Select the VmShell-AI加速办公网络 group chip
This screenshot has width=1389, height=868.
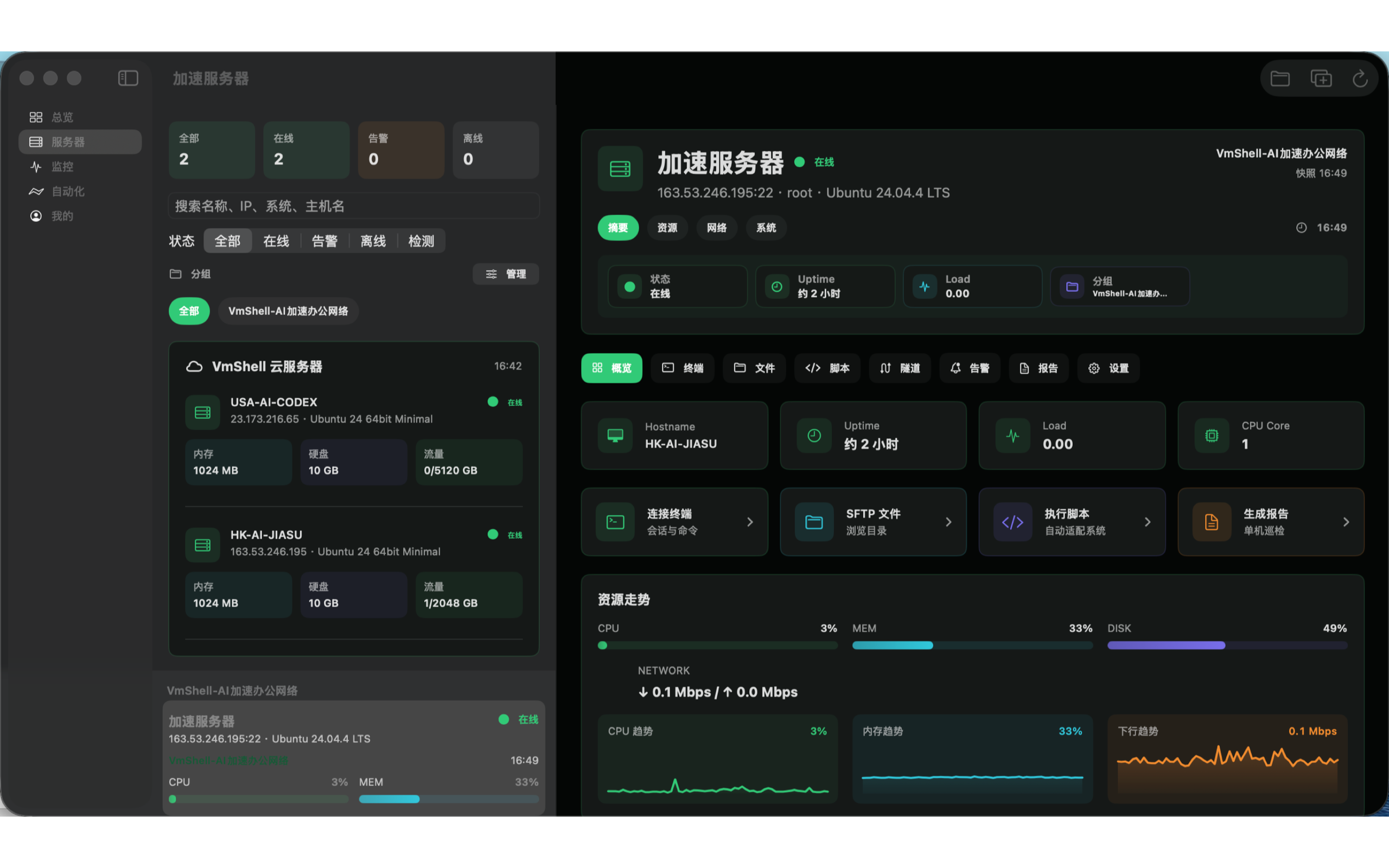(x=288, y=310)
